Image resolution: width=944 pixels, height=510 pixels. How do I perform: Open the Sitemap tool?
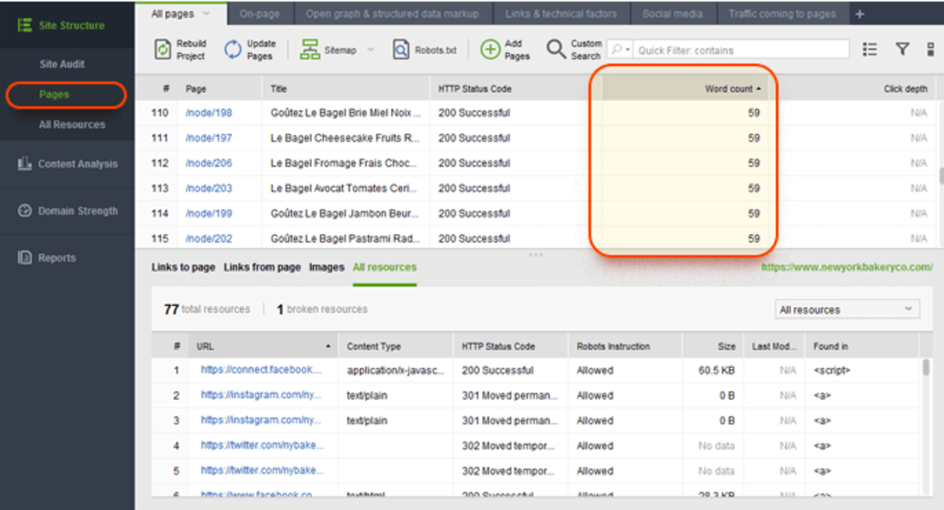click(x=310, y=50)
